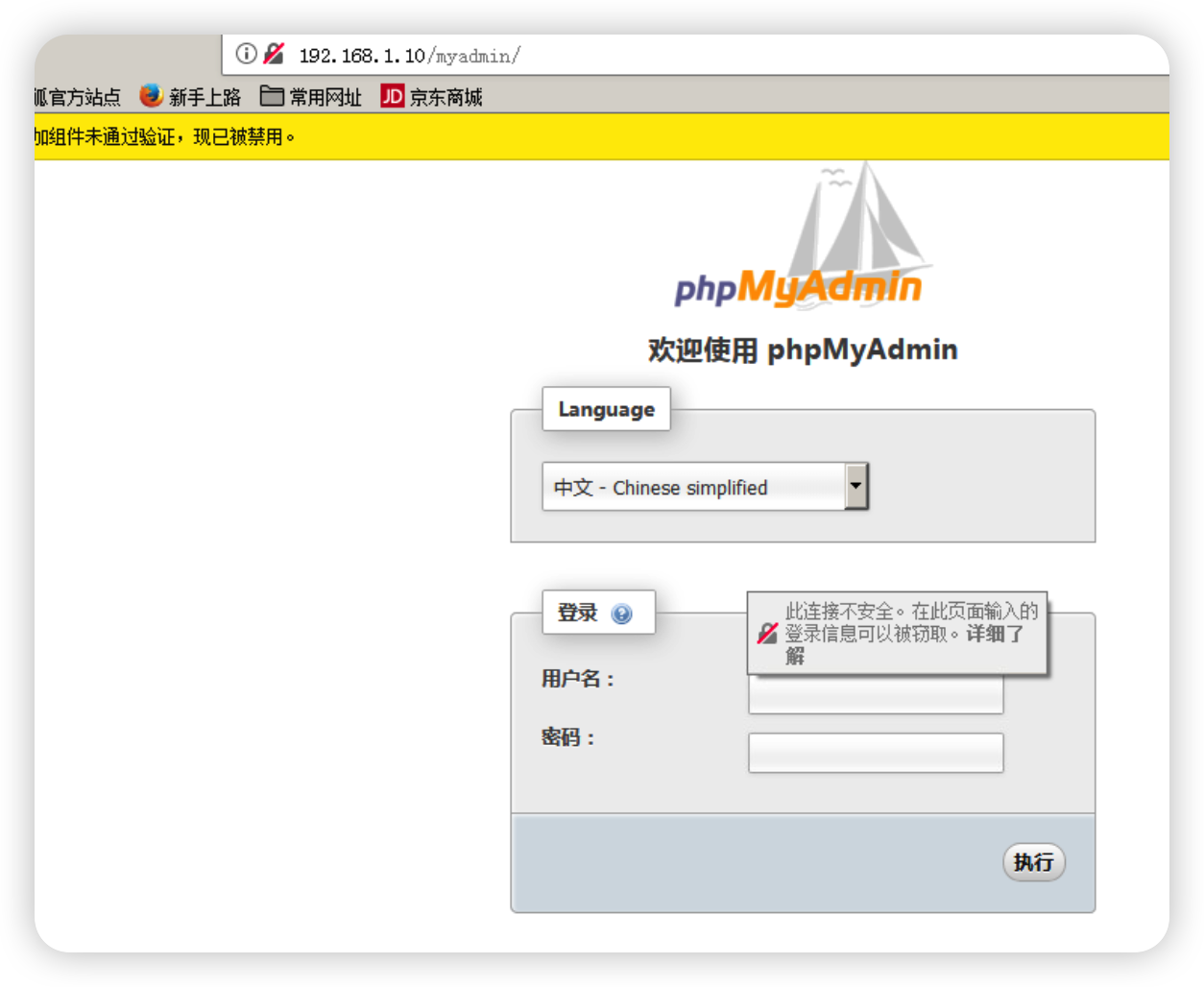Click the 欢迎使用 phpMyAdmin heading
Image resolution: width=1204 pixels, height=987 pixels.
(803, 349)
